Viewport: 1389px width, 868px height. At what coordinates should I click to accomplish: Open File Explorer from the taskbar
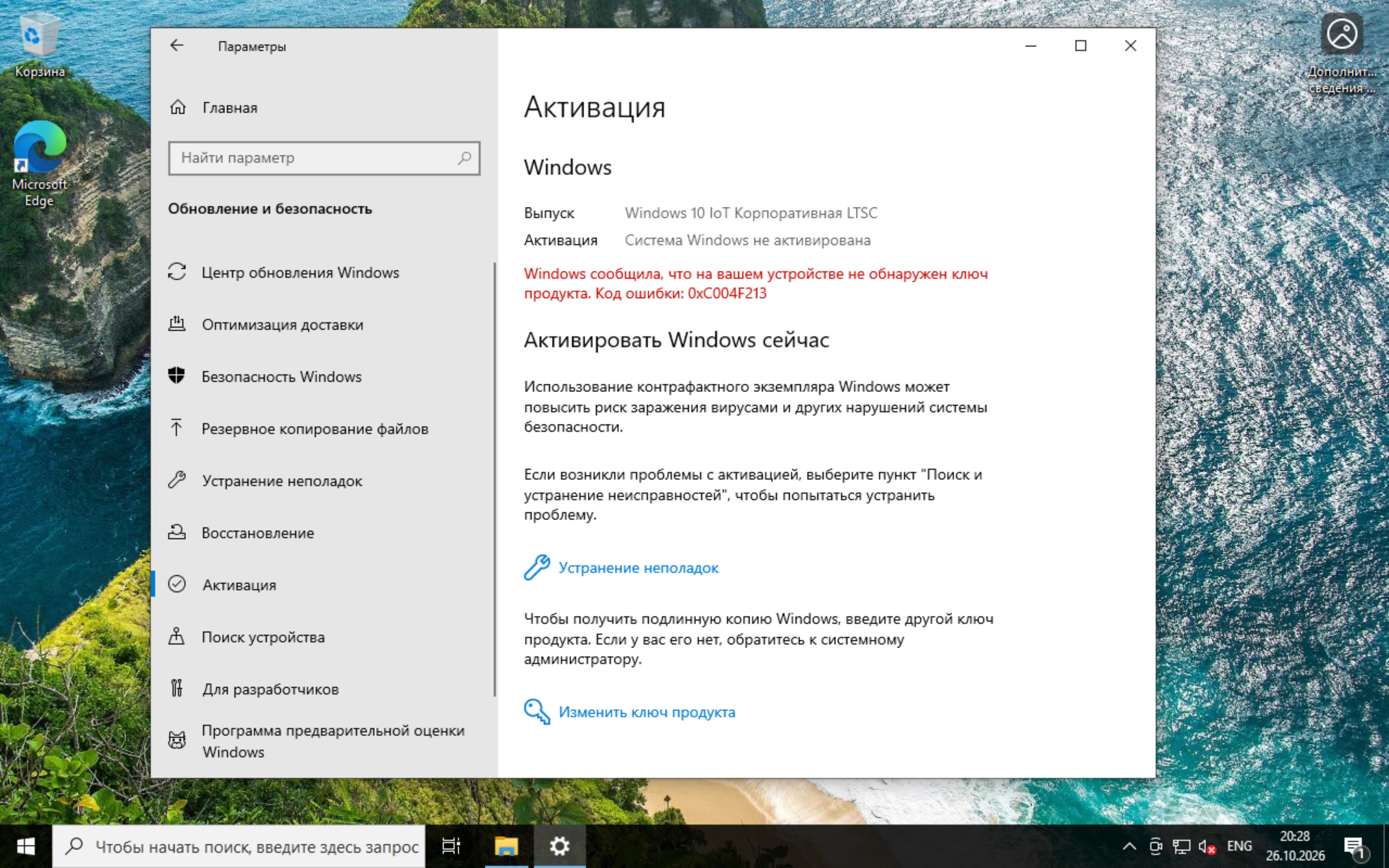tap(506, 846)
